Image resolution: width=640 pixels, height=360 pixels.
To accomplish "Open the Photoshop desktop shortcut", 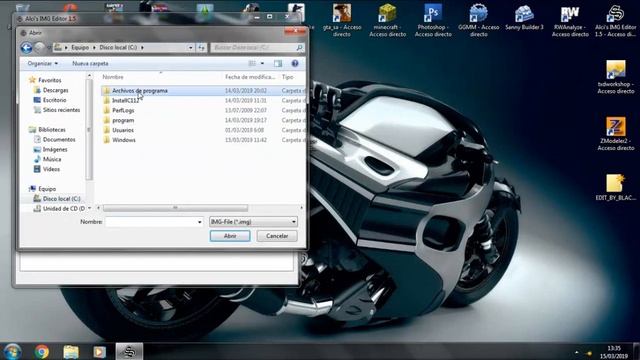I will tap(433, 20).
